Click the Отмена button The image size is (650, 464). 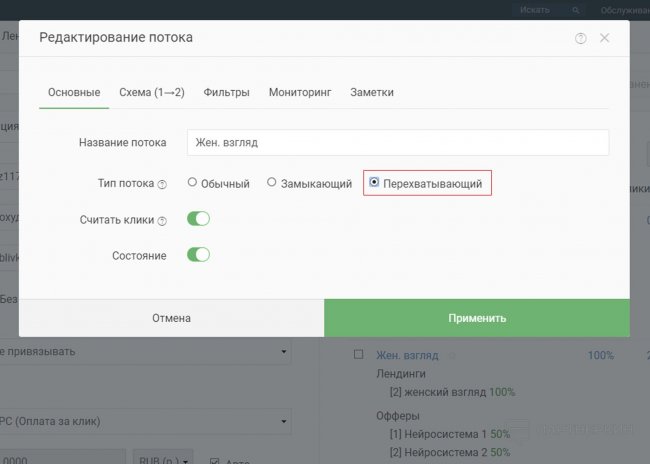(171, 318)
